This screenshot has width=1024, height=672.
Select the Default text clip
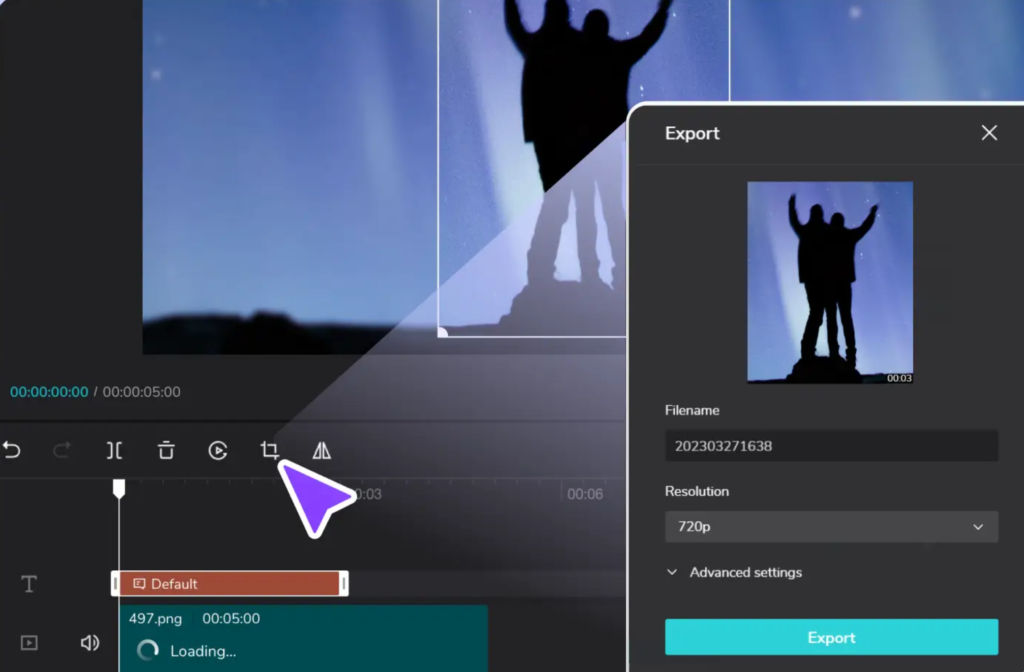coord(229,584)
